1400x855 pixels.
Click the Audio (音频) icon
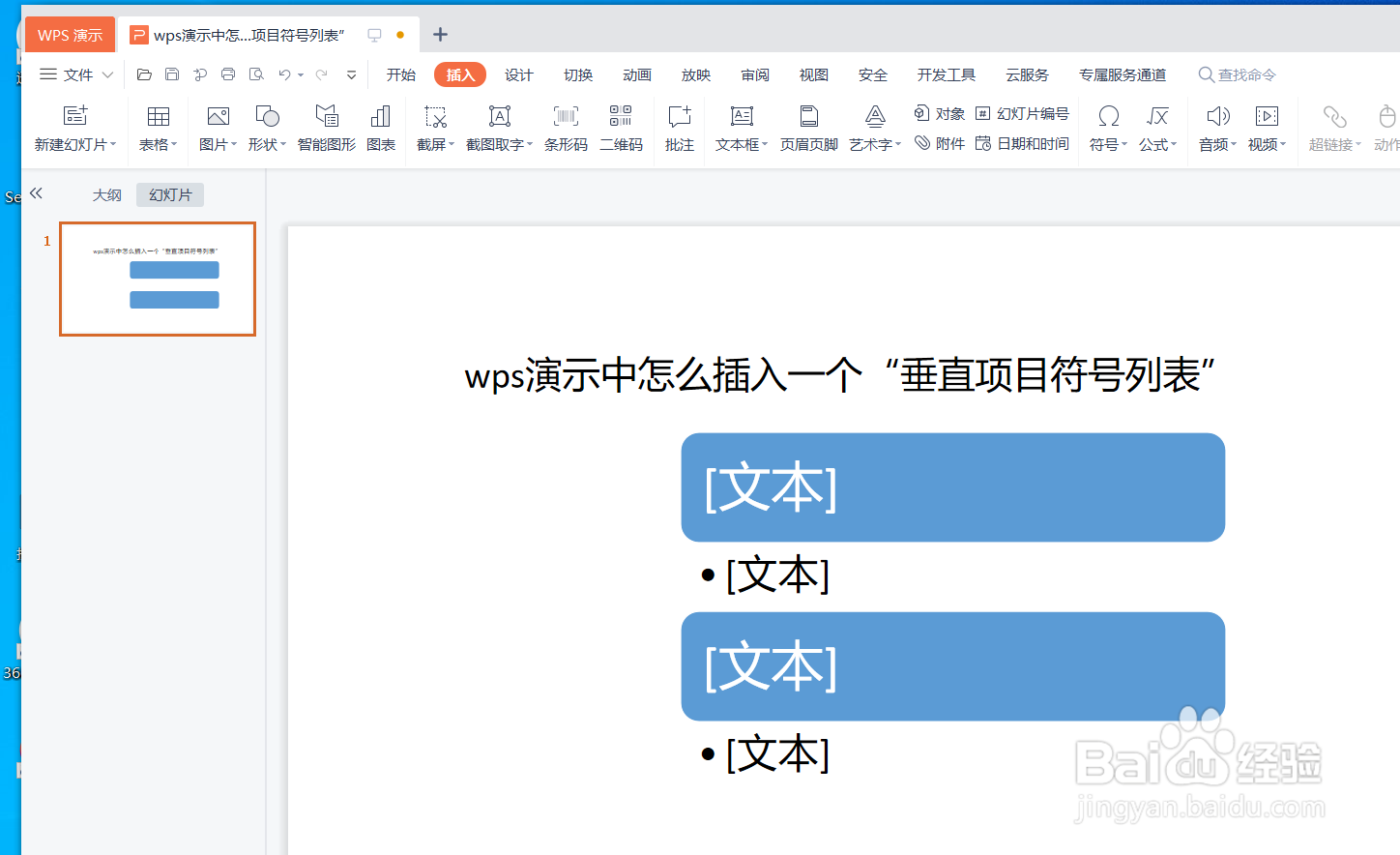tap(1218, 116)
